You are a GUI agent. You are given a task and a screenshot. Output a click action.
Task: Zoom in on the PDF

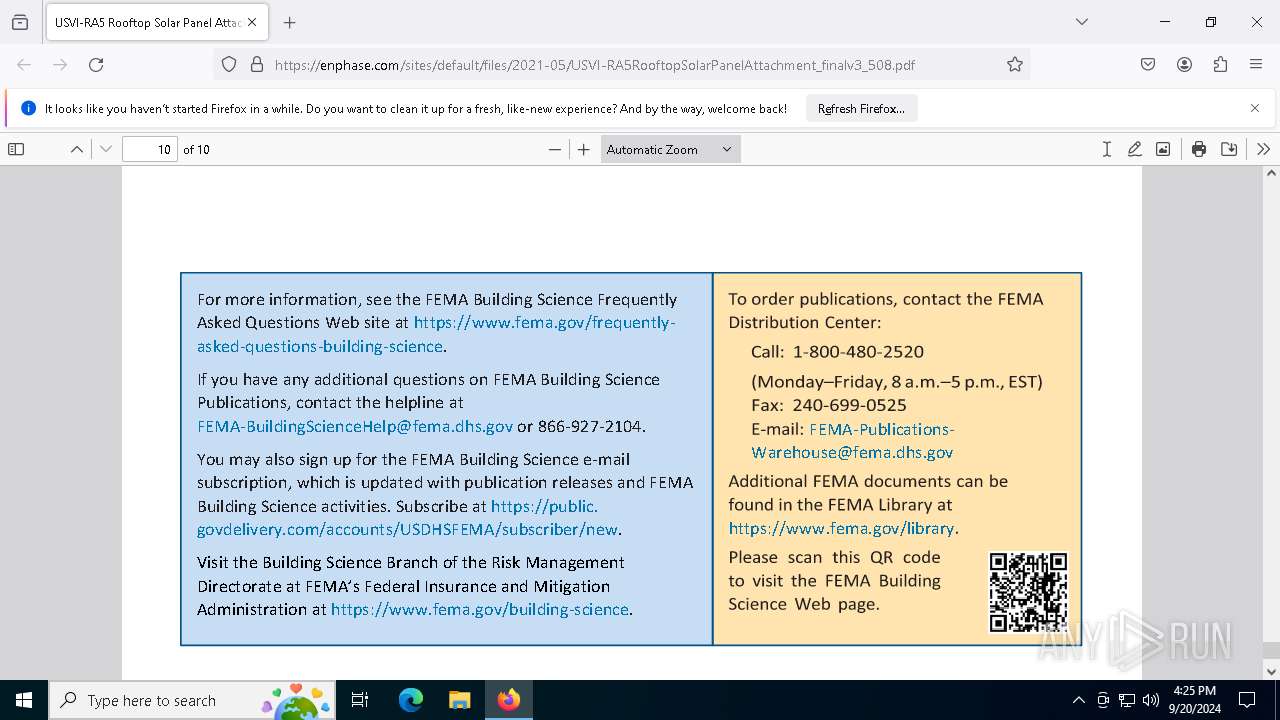click(x=584, y=149)
